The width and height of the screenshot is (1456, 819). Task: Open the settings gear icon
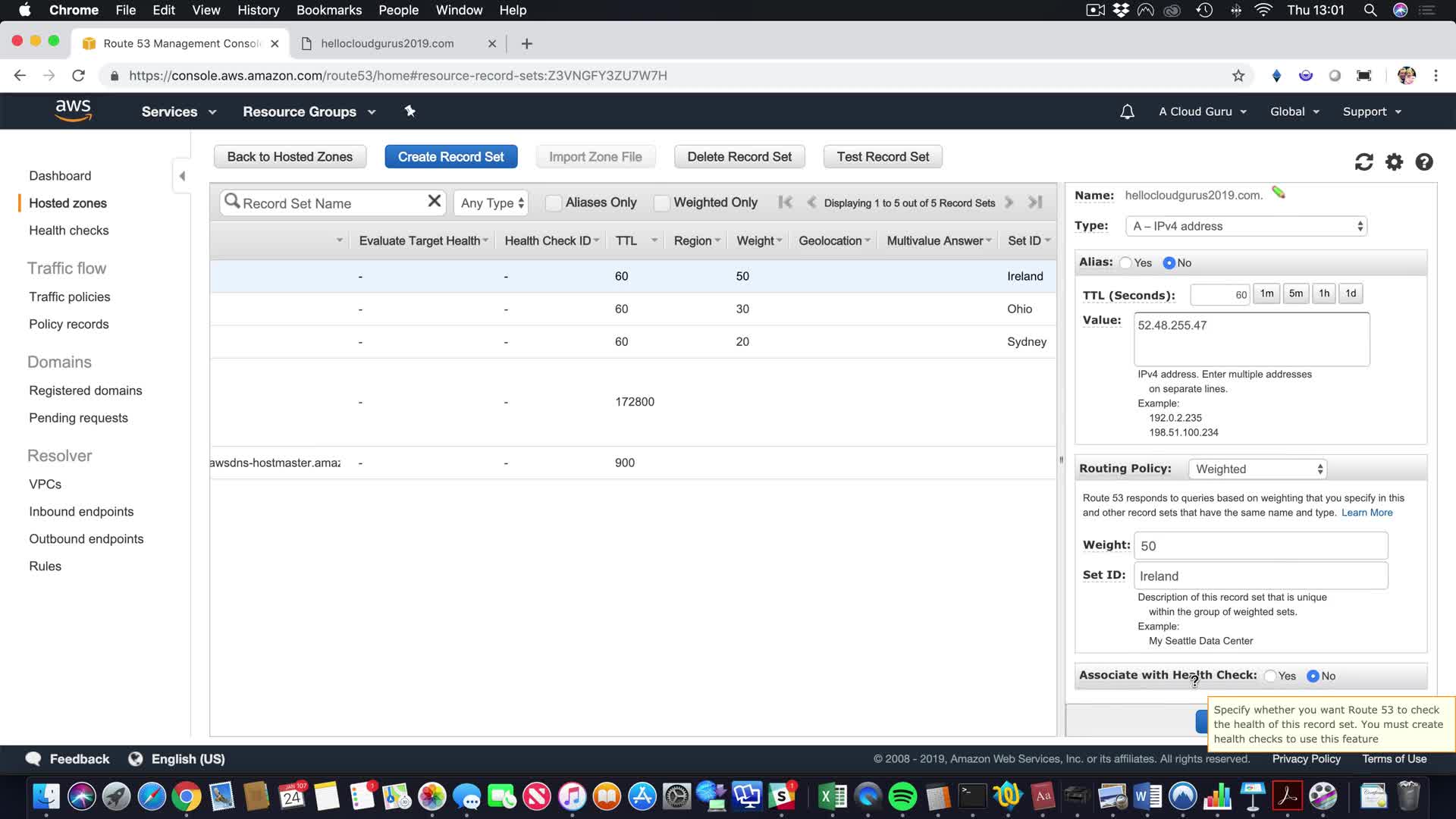1394,162
